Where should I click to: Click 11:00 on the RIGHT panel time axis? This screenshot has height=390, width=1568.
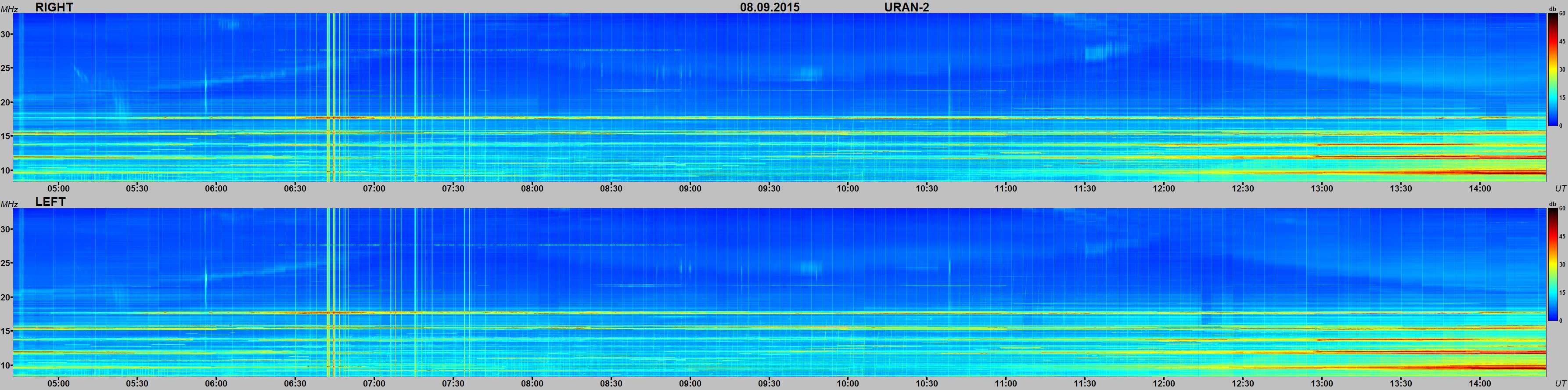(x=1006, y=188)
